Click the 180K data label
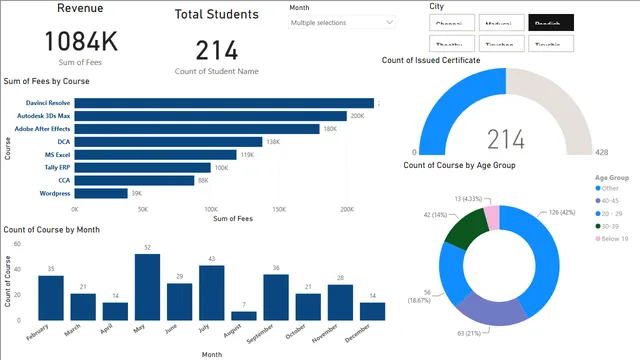The height and width of the screenshot is (360, 640). point(330,129)
